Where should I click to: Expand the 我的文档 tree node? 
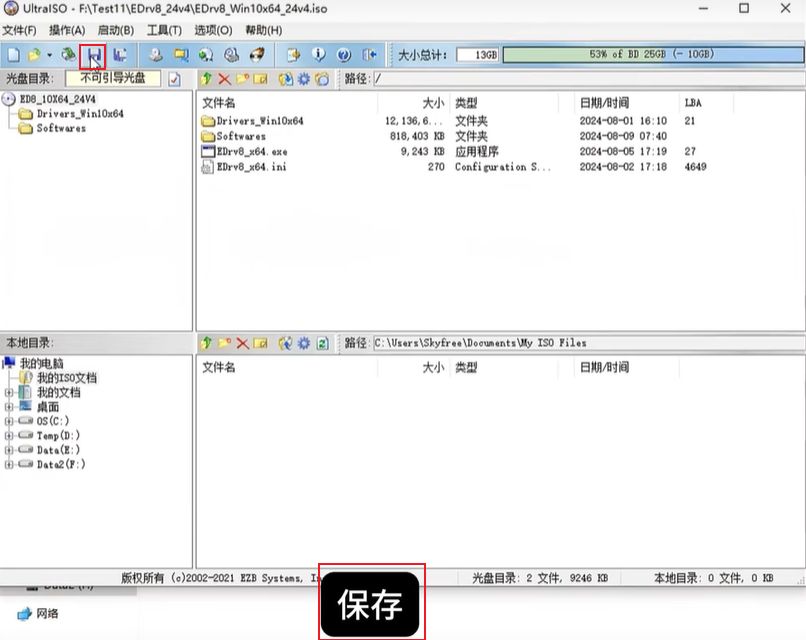[x=9, y=393]
